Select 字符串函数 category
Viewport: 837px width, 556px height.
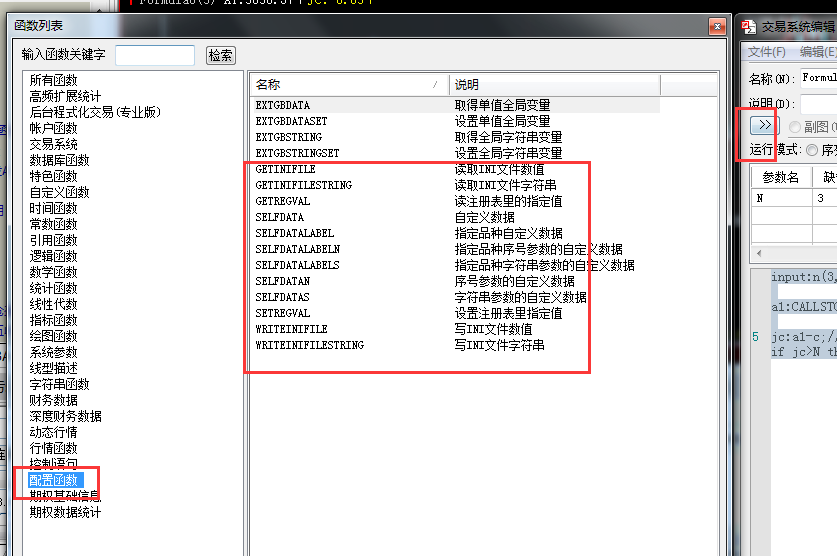59,384
